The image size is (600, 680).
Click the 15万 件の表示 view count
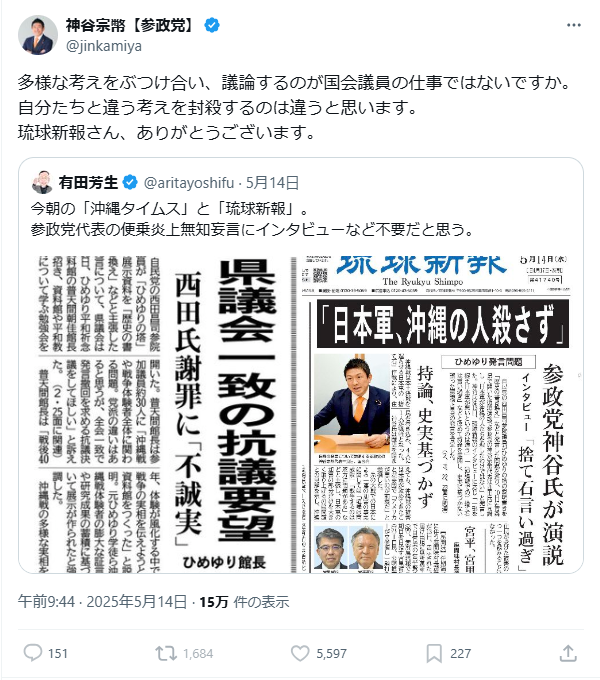tap(244, 602)
